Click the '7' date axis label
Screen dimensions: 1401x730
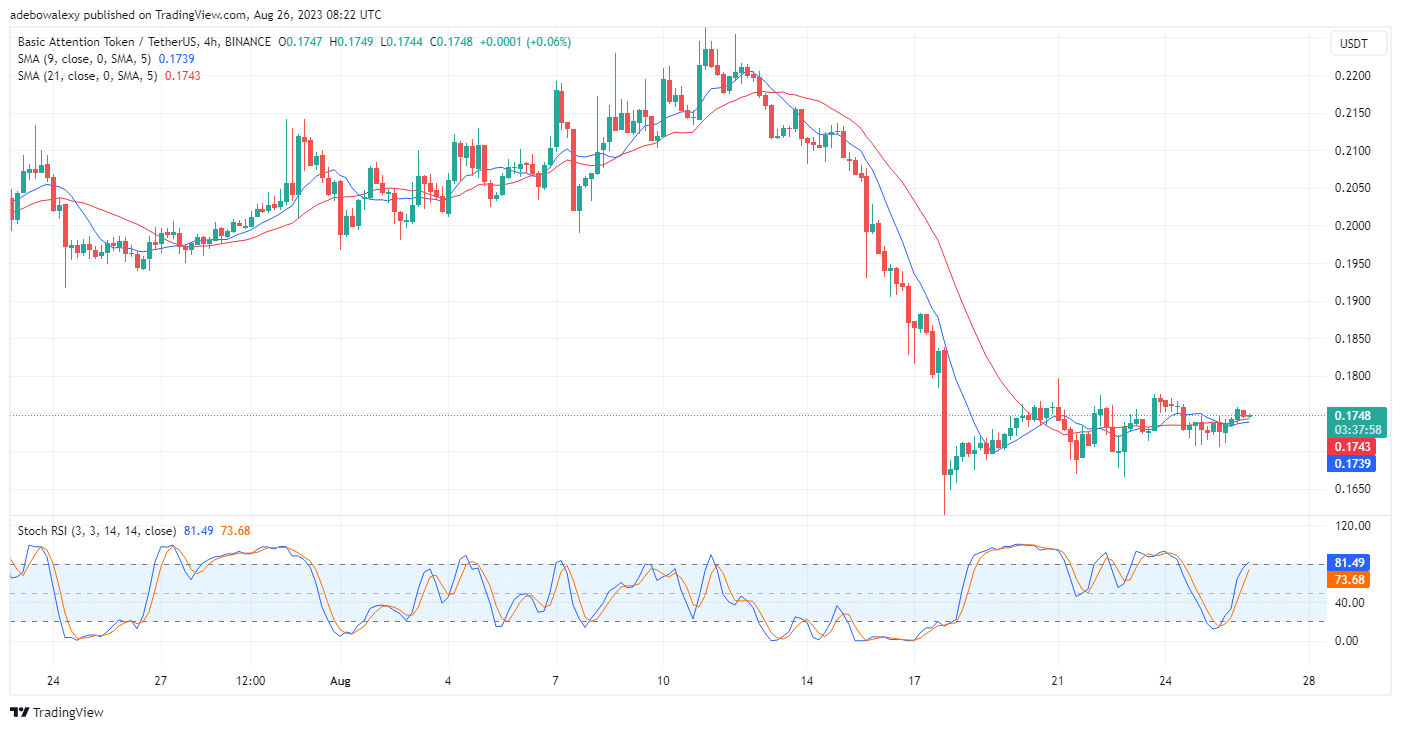tap(555, 681)
